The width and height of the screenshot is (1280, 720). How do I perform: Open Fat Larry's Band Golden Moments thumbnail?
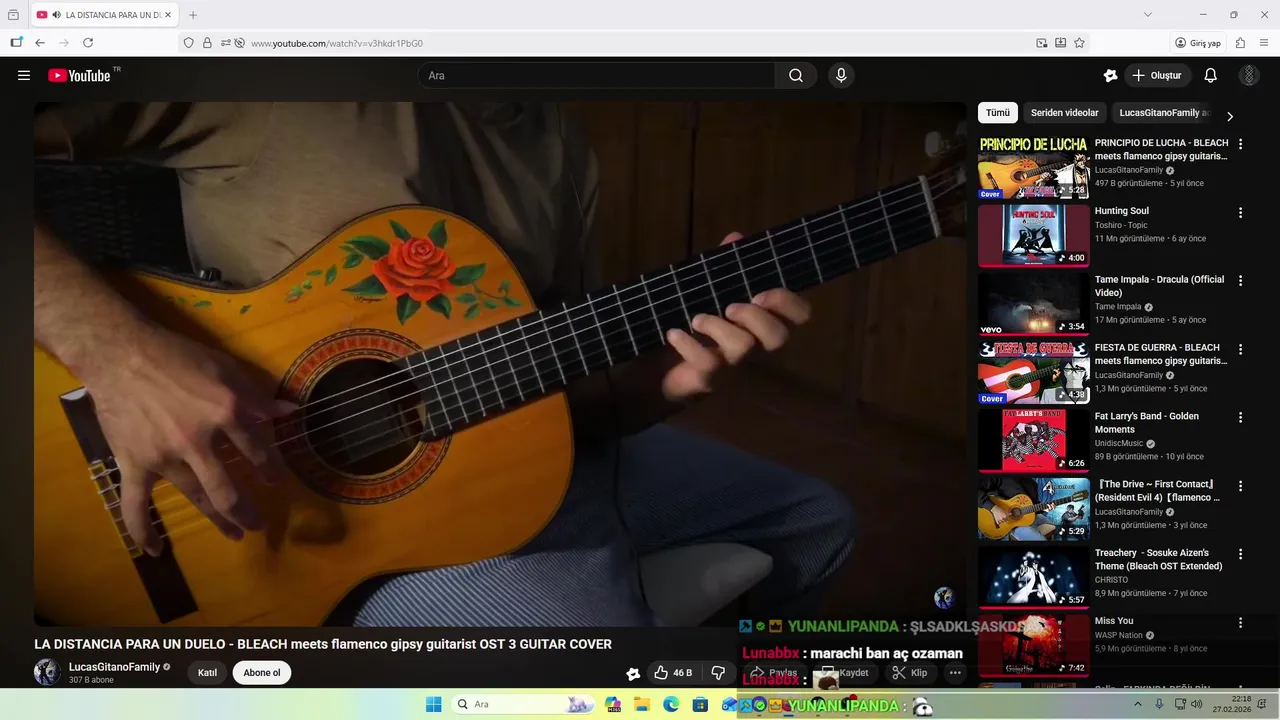(1034, 440)
